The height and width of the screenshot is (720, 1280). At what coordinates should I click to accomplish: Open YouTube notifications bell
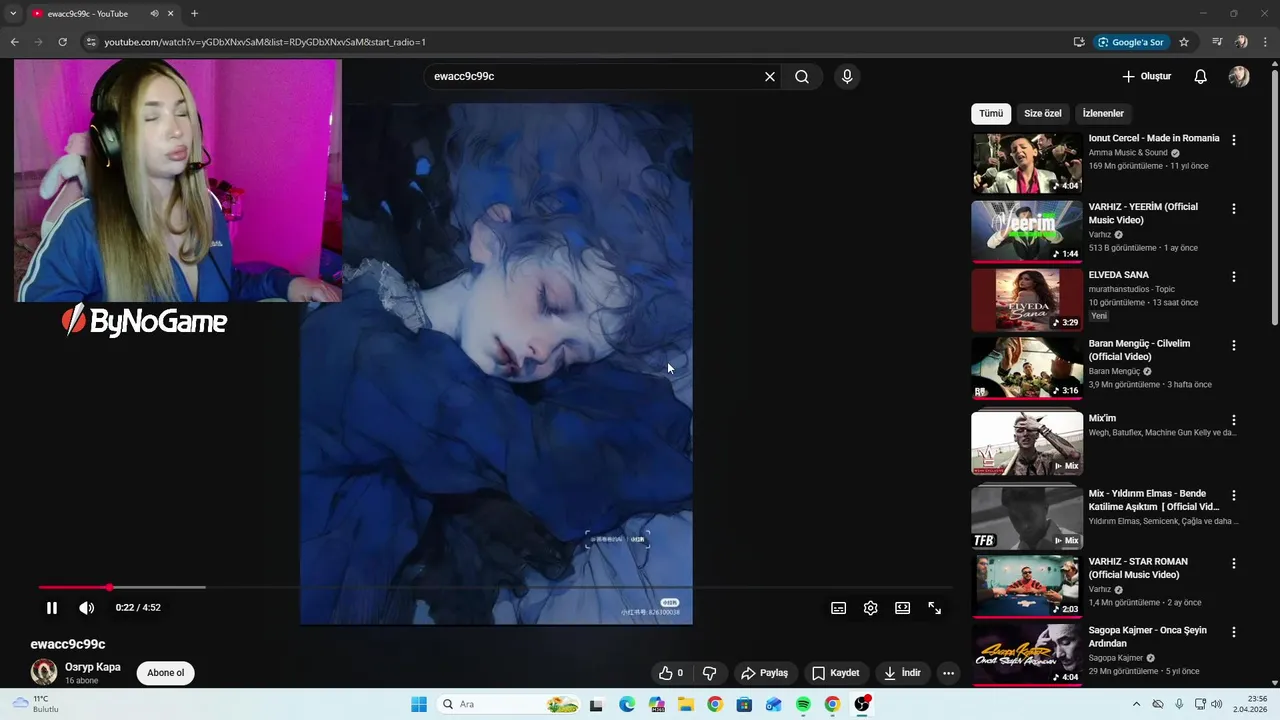(1201, 76)
